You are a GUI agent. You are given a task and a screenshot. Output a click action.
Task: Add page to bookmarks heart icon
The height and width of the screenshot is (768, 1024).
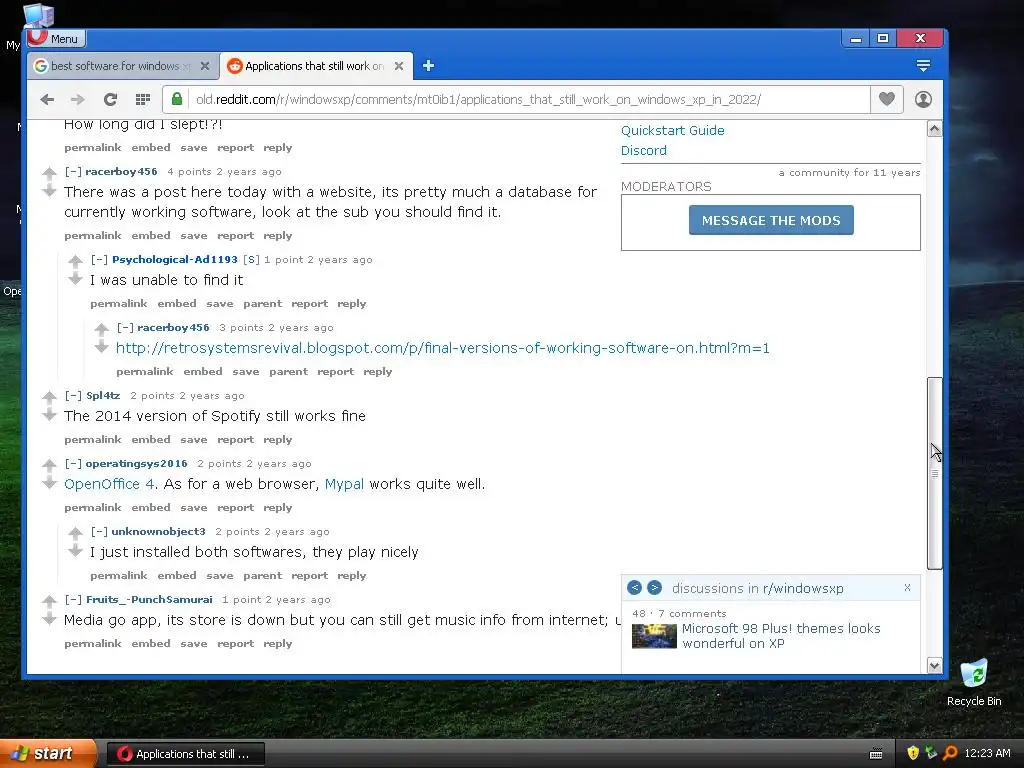(887, 99)
